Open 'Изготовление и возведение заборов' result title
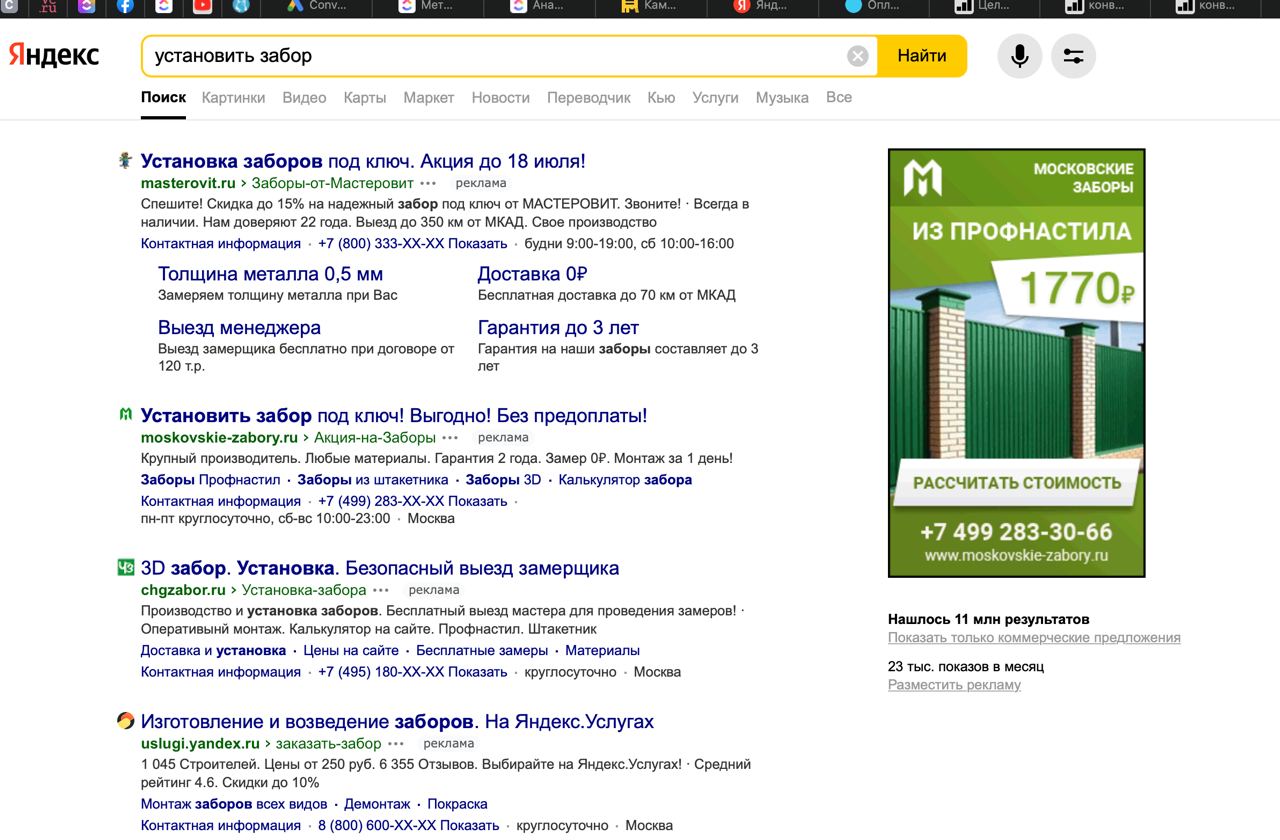1280x840 pixels. 397,721
